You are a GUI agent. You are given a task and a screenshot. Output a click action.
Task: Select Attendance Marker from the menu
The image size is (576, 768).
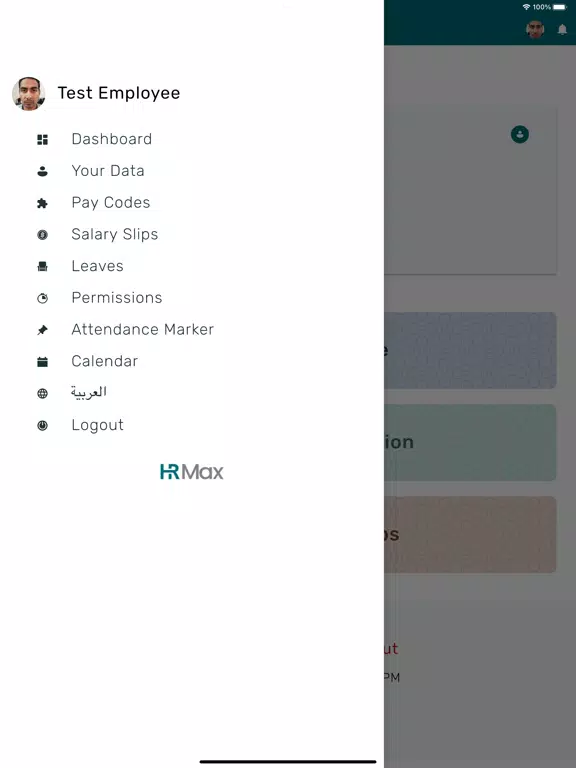pyautogui.click(x=143, y=329)
